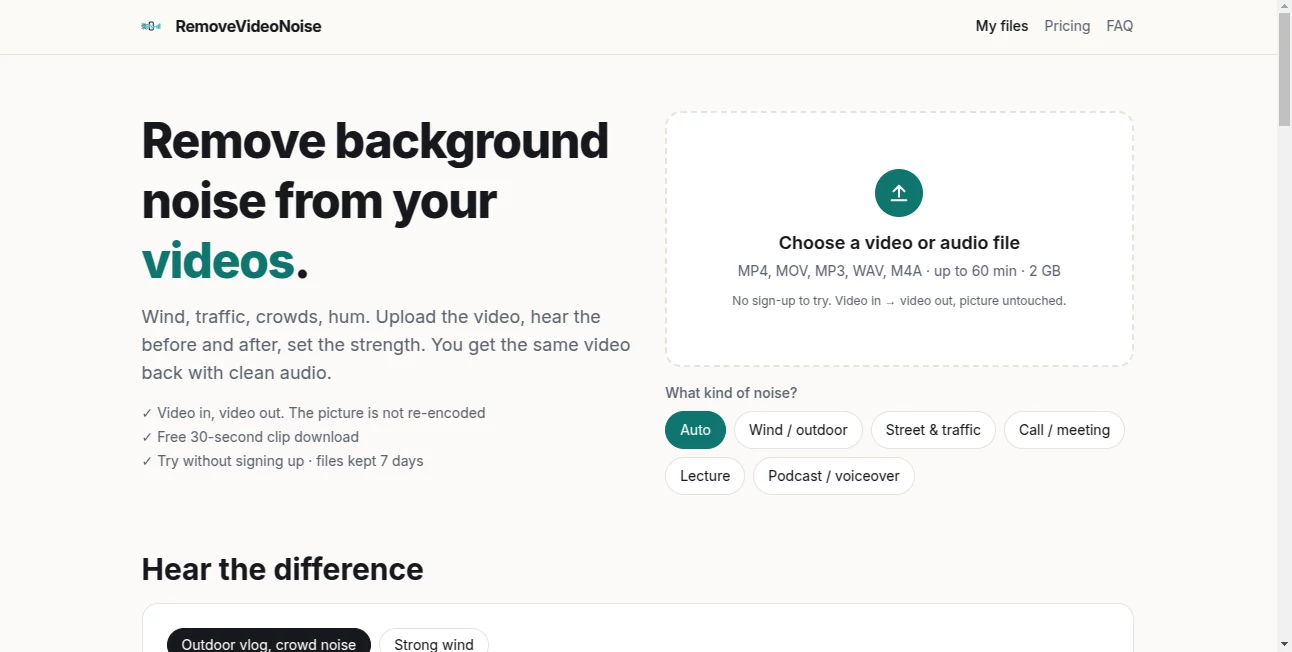The image size is (1292, 652).
Task: Click the 'Hear the difference' heading
Action: click(x=282, y=569)
